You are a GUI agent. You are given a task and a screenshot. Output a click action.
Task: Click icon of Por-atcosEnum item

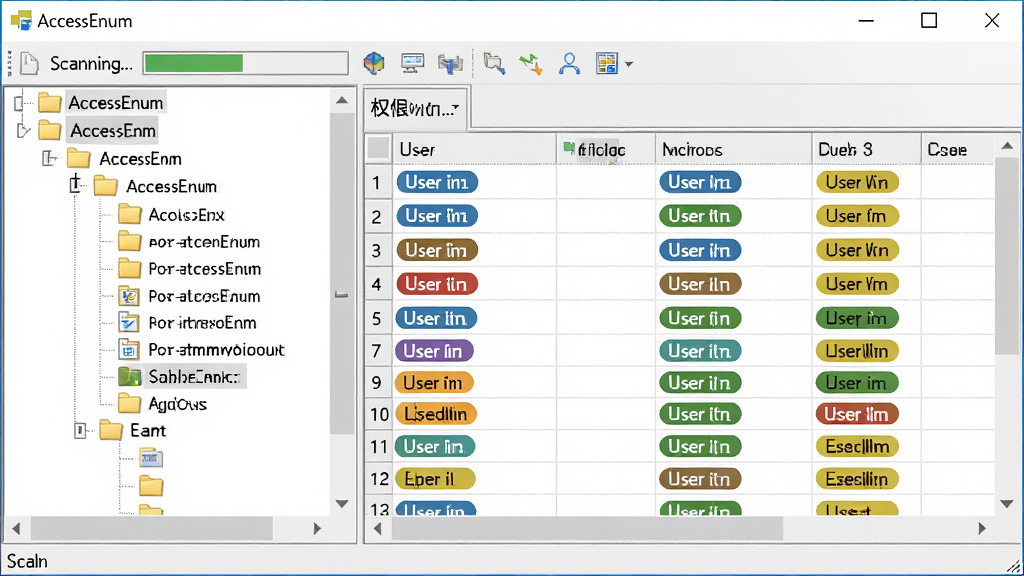click(129, 296)
